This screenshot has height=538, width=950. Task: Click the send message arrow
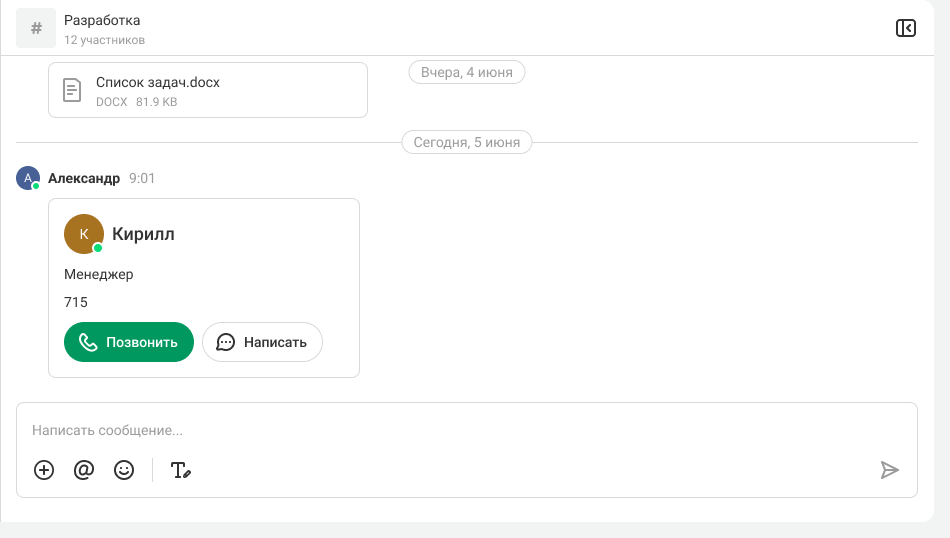889,470
